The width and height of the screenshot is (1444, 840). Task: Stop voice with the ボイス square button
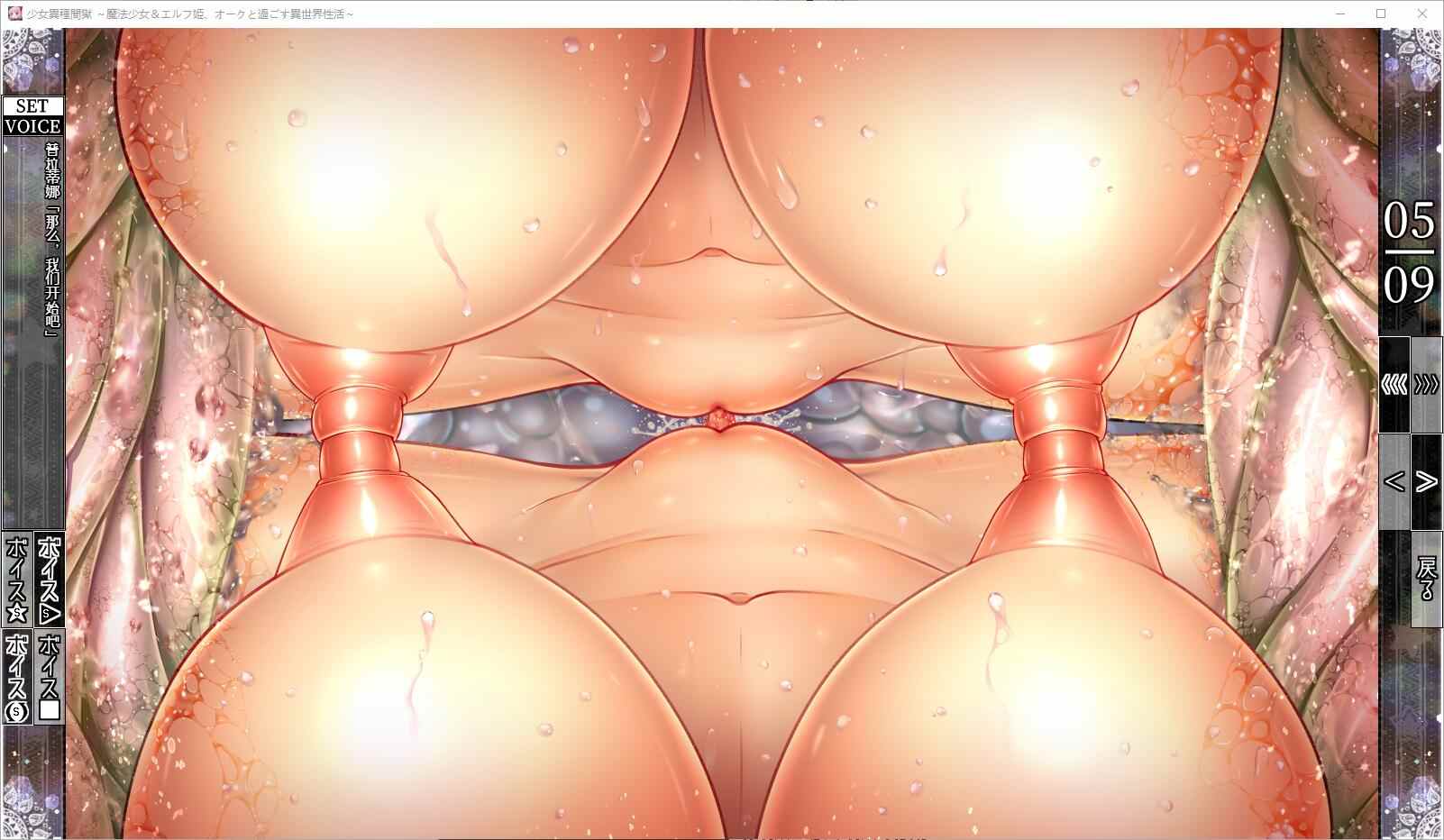click(x=49, y=677)
